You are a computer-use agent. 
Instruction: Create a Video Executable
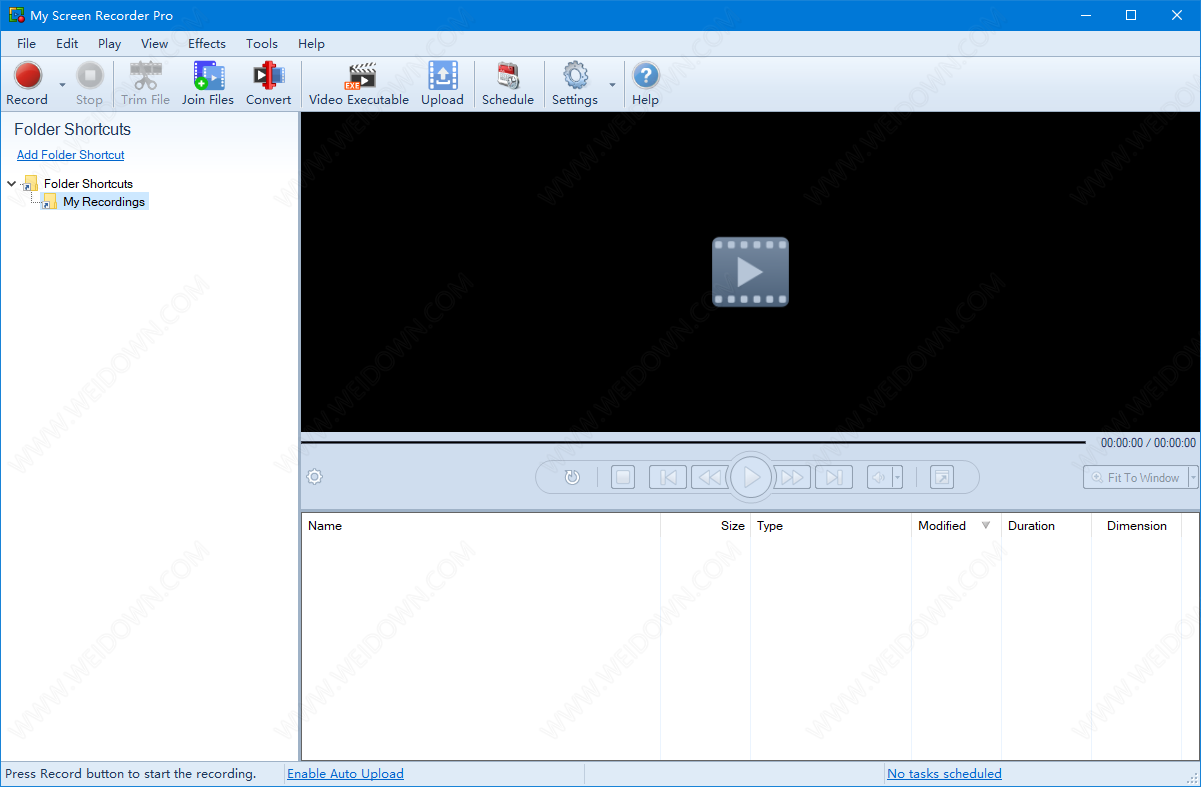[359, 84]
